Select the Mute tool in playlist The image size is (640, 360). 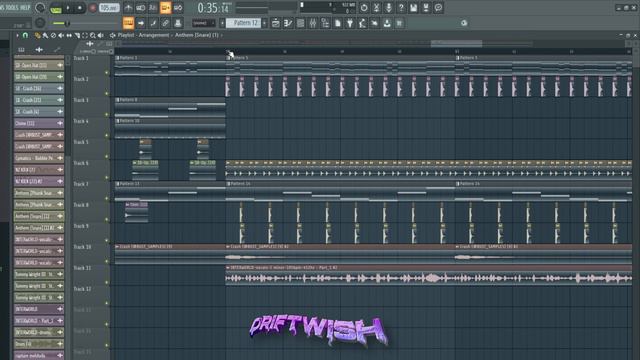(x=61, y=36)
